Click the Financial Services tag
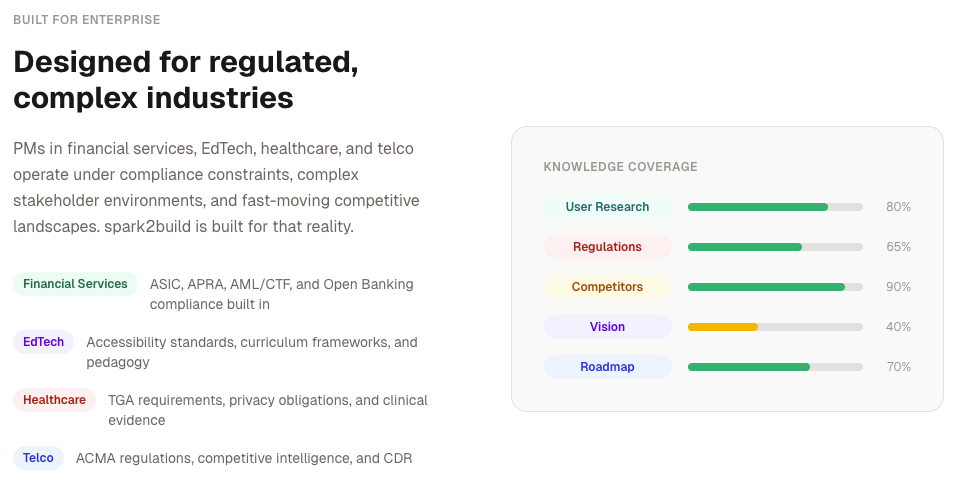 click(75, 284)
